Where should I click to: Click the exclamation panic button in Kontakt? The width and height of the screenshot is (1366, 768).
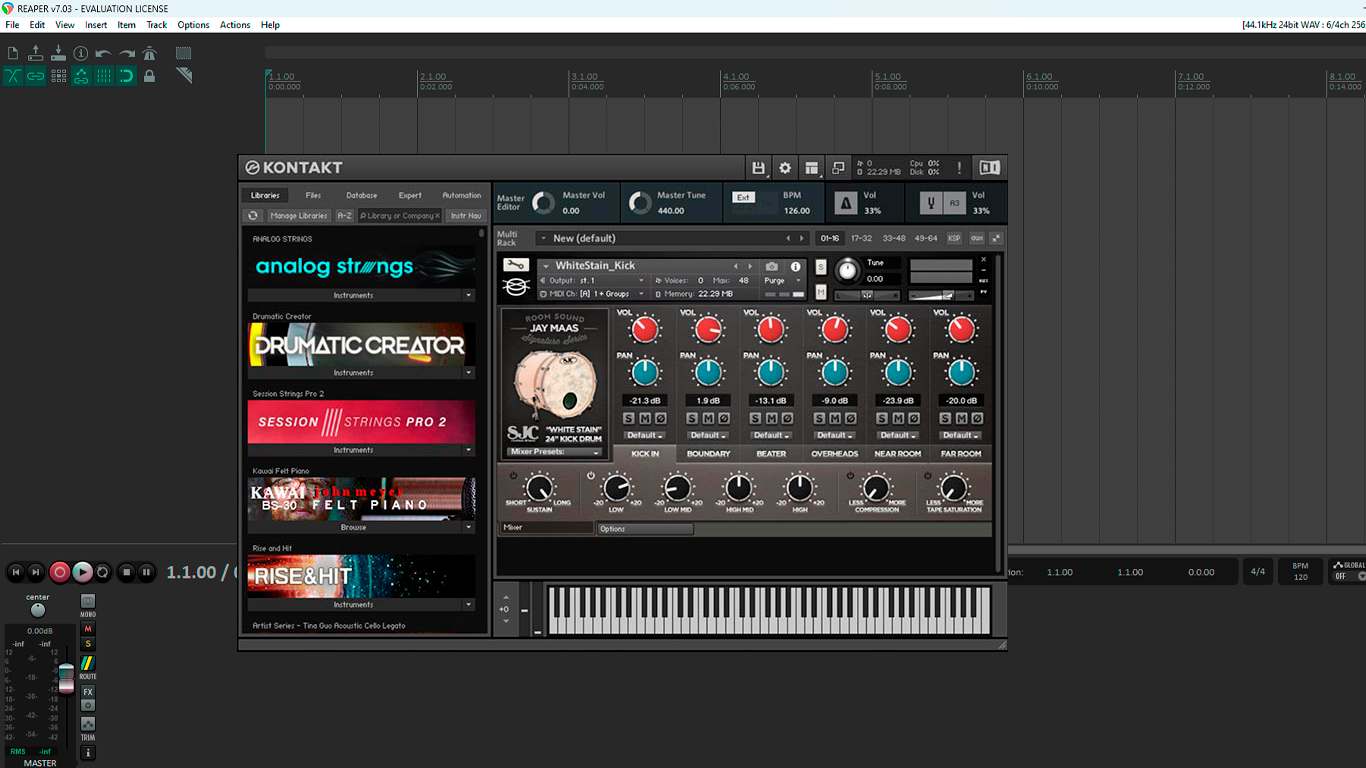coord(960,168)
